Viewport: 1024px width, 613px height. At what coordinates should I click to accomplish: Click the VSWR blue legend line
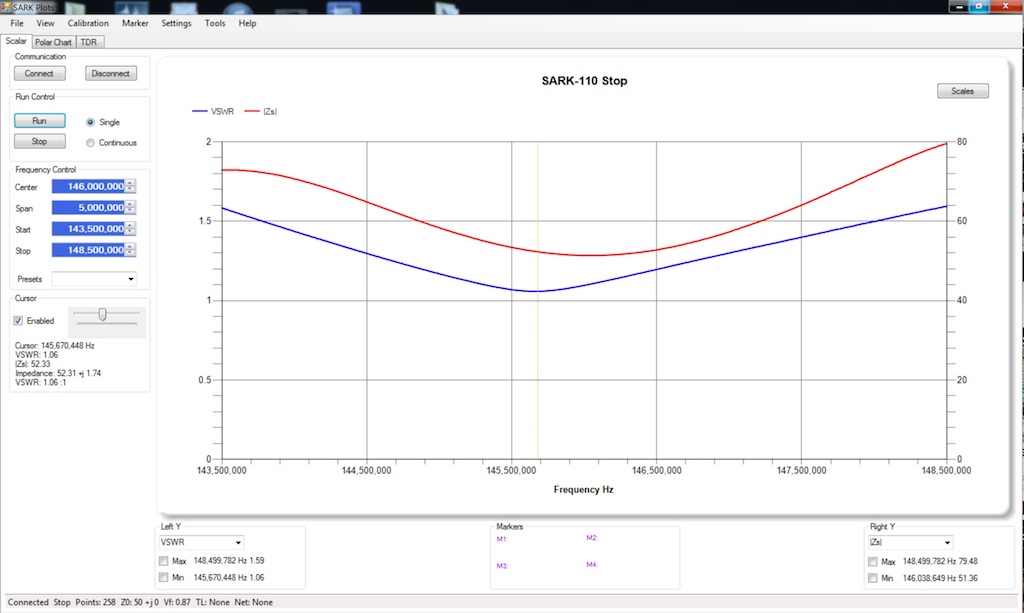click(199, 112)
